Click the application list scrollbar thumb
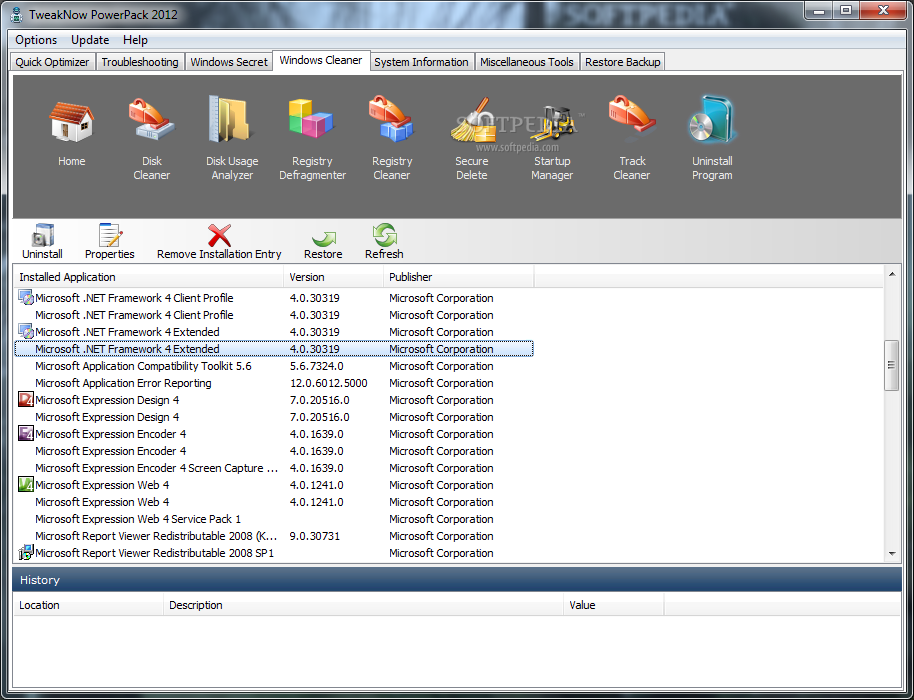The image size is (914, 700). 892,365
